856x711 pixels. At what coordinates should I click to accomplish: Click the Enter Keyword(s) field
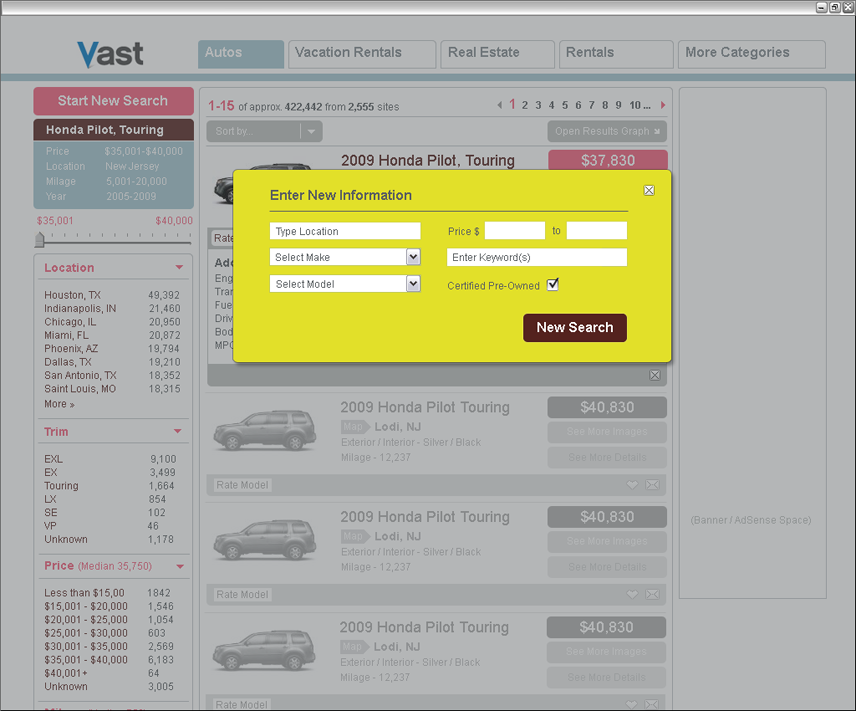point(537,257)
